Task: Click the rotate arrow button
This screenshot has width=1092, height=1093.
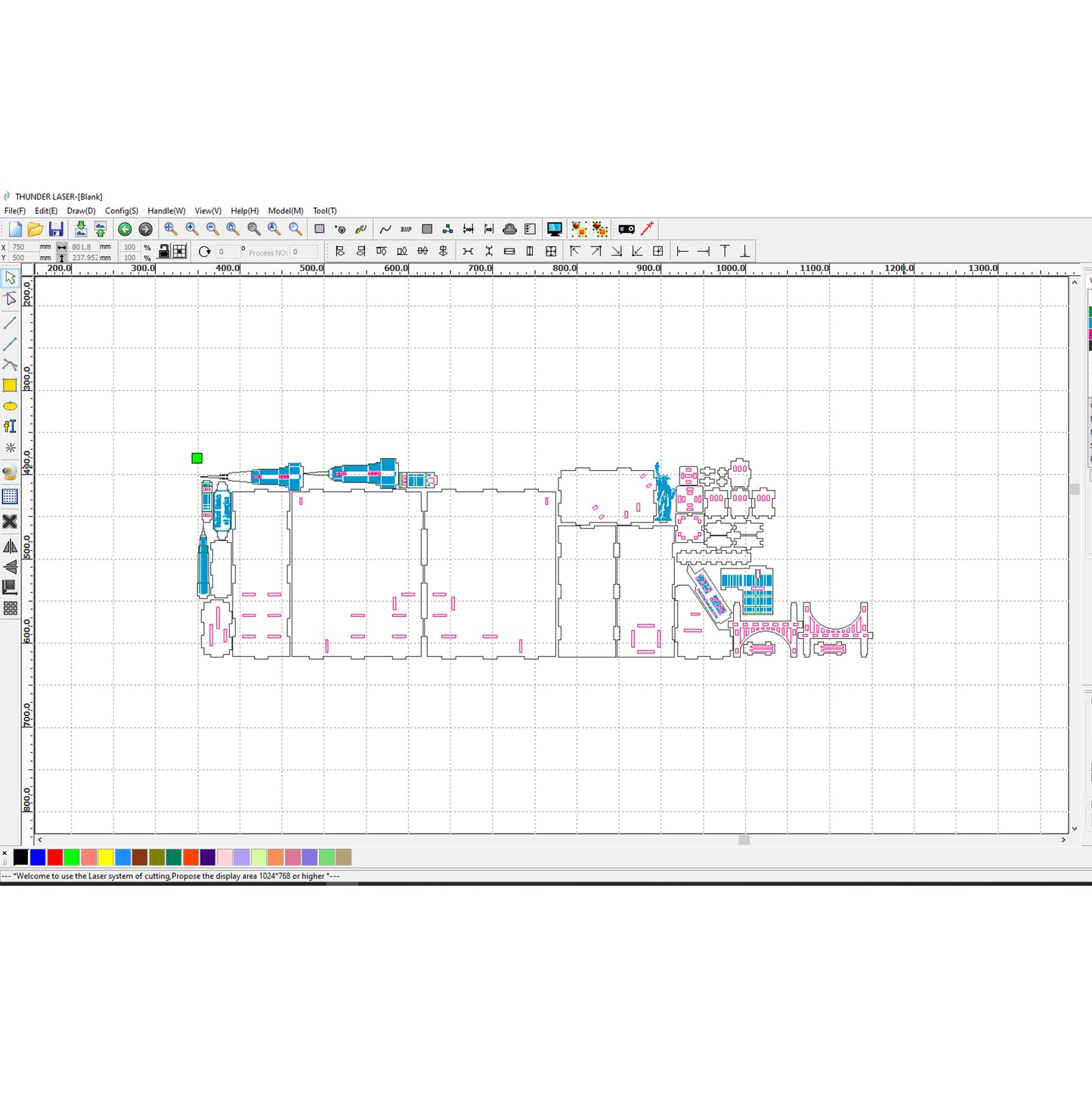Action: coord(204,252)
